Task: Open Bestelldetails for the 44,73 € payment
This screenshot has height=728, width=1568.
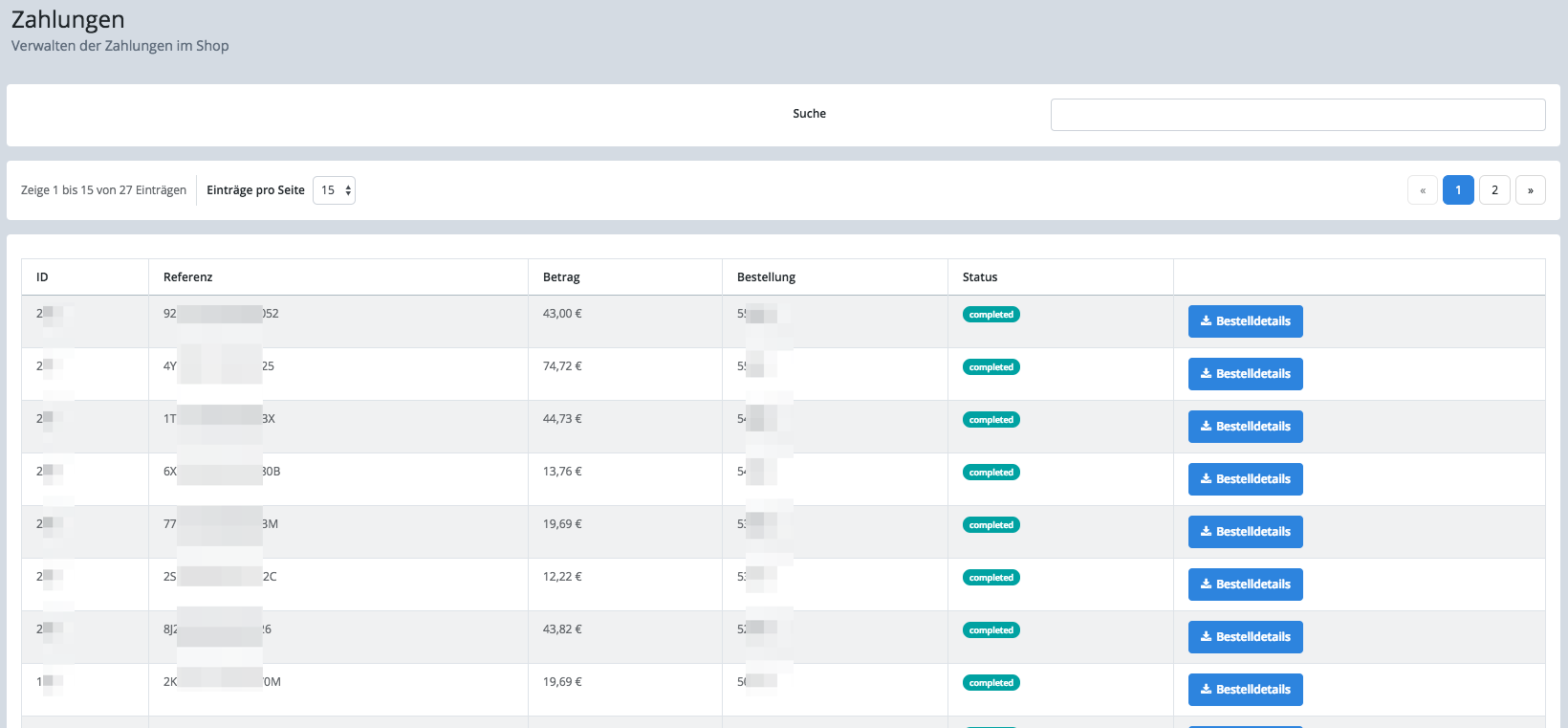Action: pyautogui.click(x=1245, y=427)
